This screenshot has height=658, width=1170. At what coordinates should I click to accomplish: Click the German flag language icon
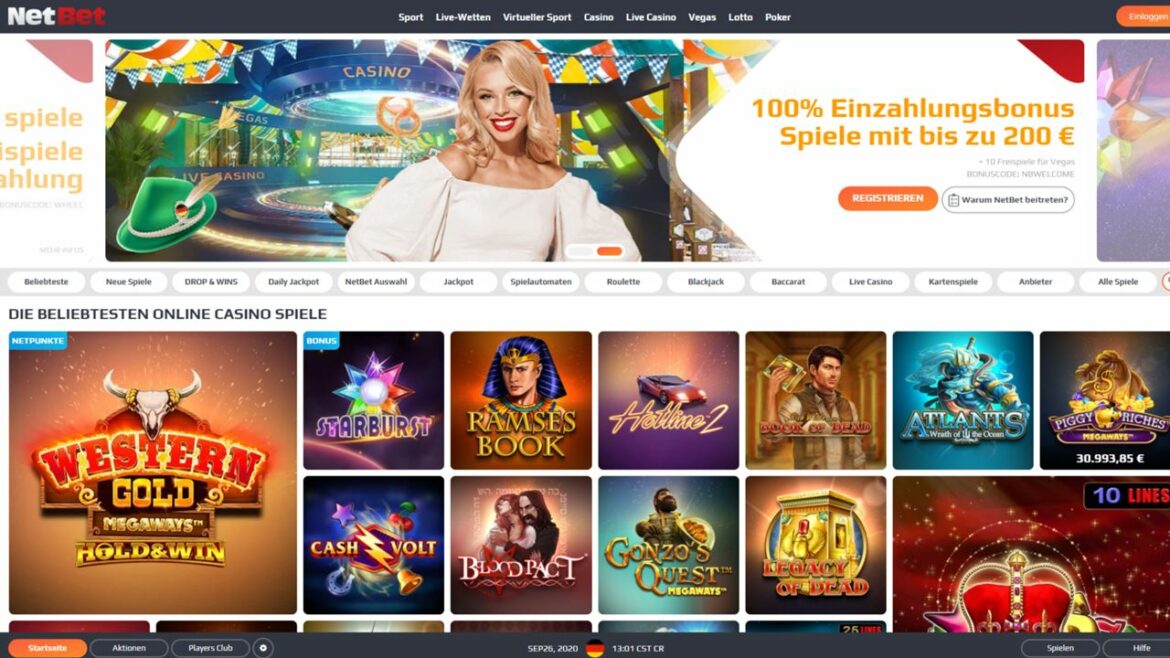point(595,648)
